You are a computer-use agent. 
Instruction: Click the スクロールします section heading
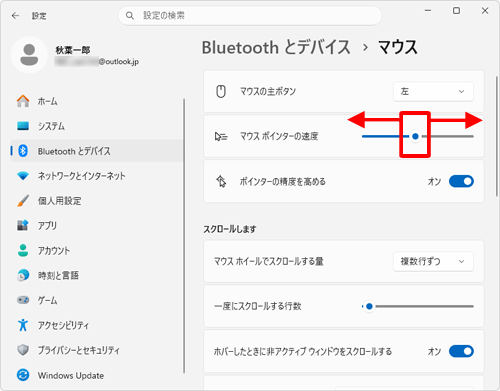click(230, 229)
